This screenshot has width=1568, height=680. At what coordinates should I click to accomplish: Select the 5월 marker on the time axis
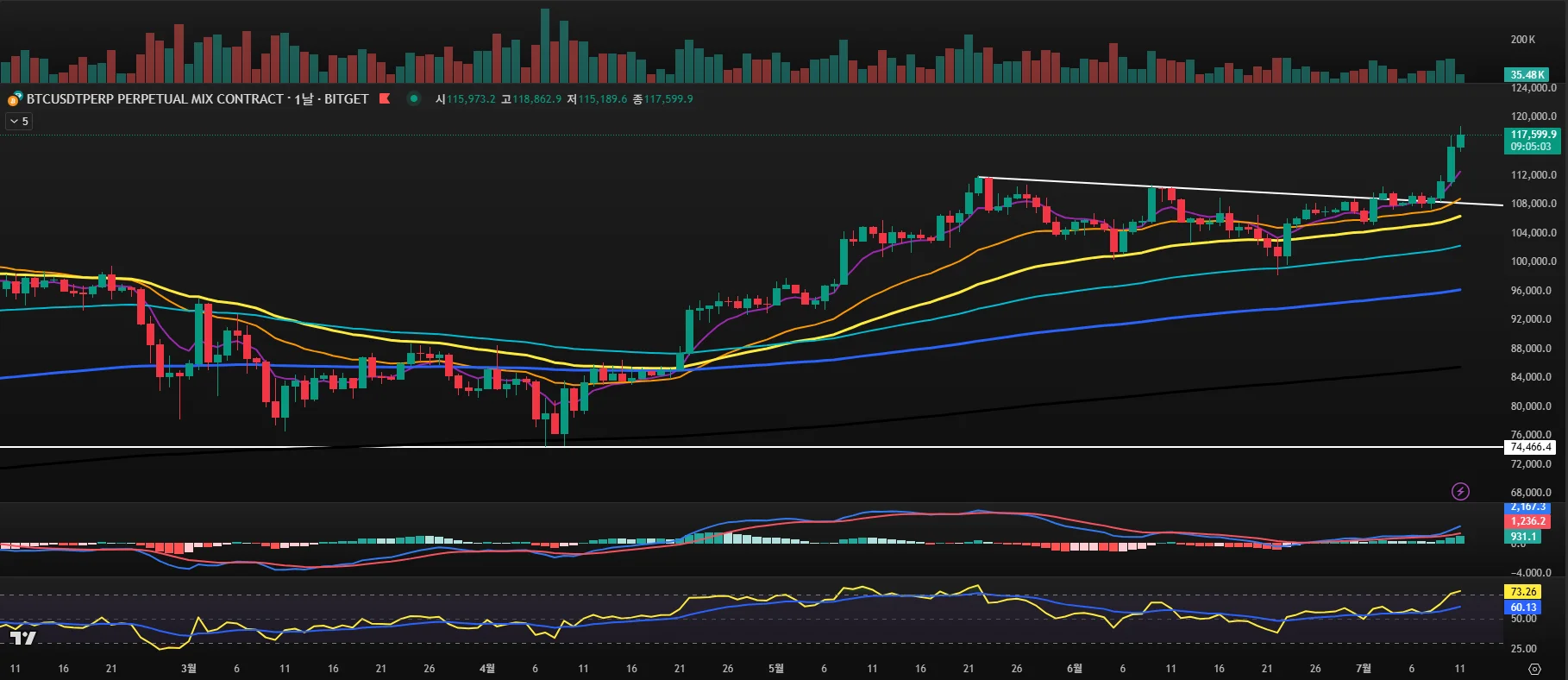tap(776, 669)
